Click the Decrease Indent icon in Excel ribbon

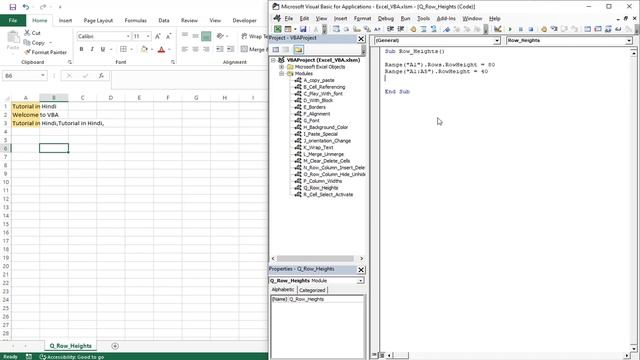(x=220, y=49)
